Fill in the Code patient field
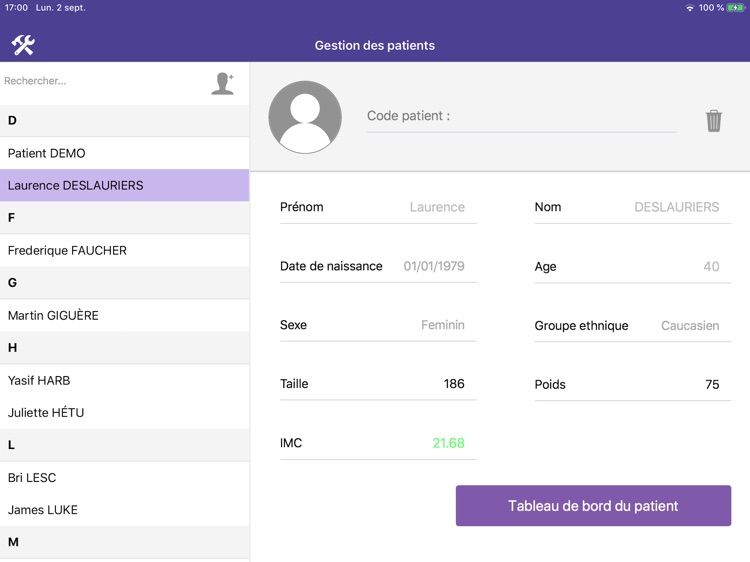The image size is (750, 562). pos(521,116)
